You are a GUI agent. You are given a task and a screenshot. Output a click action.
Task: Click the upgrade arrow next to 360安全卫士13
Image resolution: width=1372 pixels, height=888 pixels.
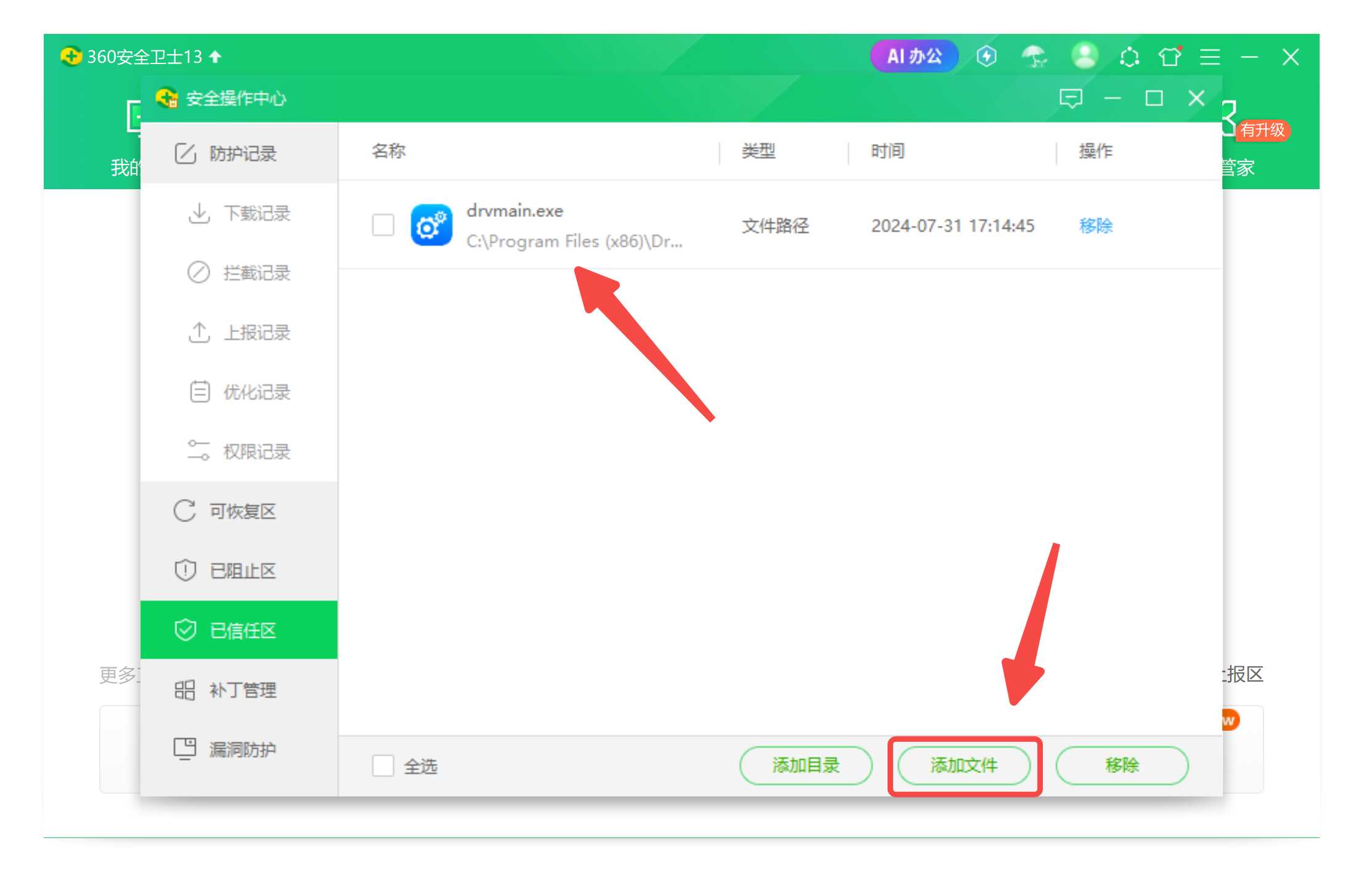click(x=215, y=57)
